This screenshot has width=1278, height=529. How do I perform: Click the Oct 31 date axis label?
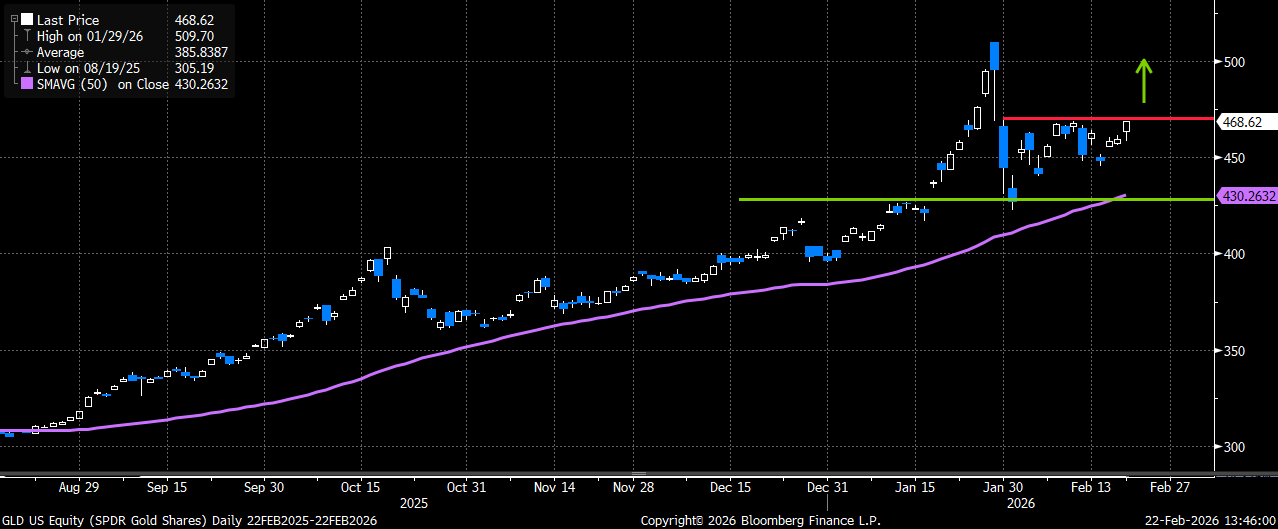point(466,488)
